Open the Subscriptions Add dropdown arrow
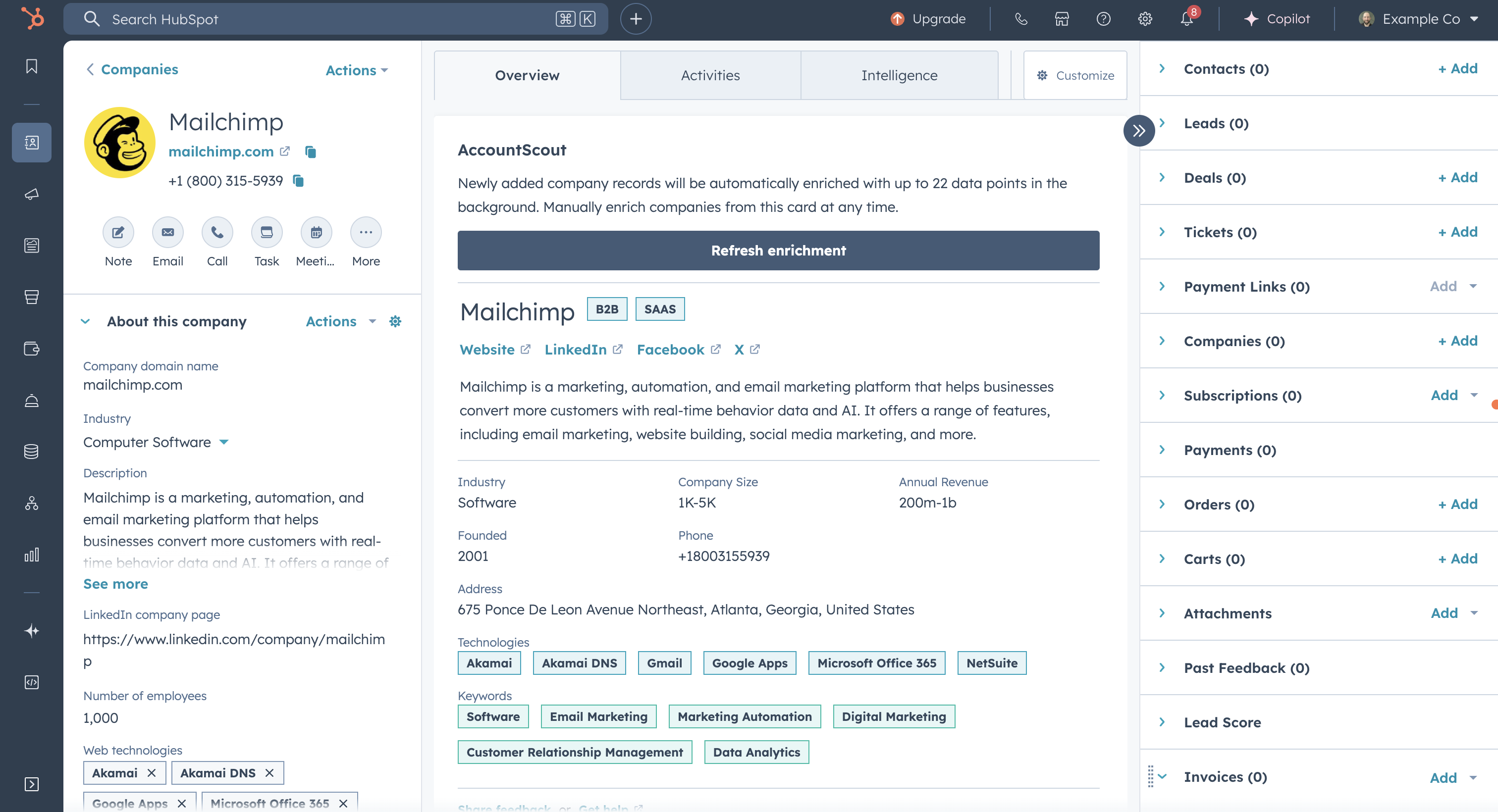 point(1474,395)
